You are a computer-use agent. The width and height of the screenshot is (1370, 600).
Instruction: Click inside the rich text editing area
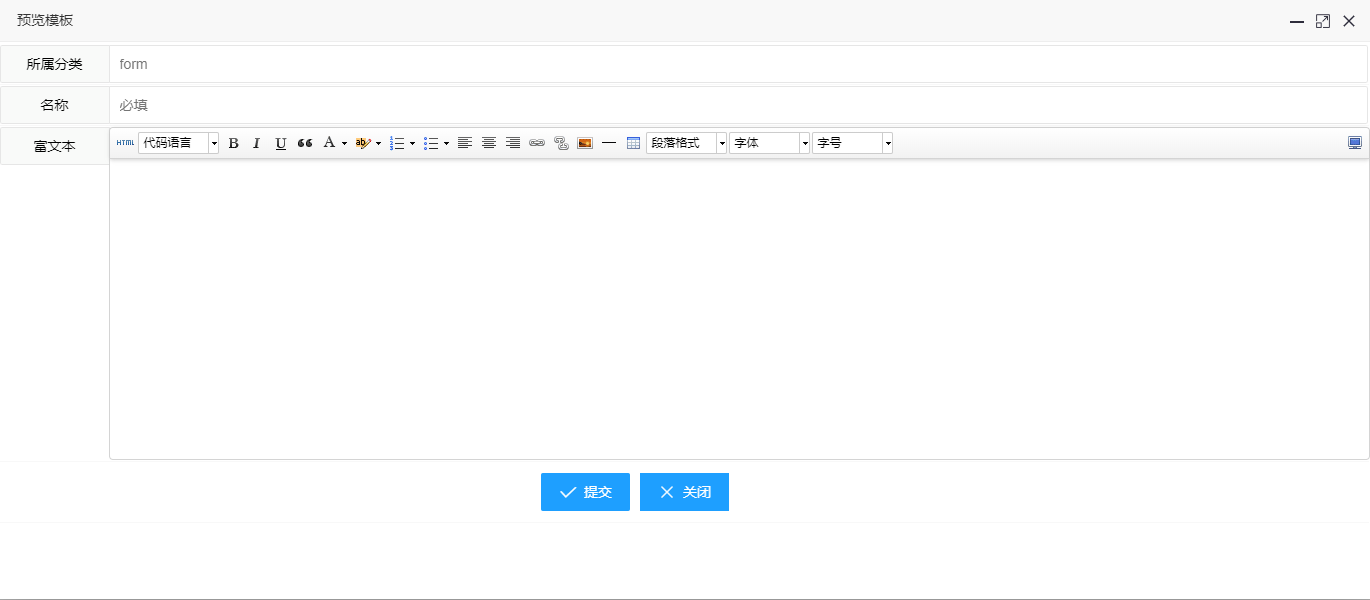(739, 308)
